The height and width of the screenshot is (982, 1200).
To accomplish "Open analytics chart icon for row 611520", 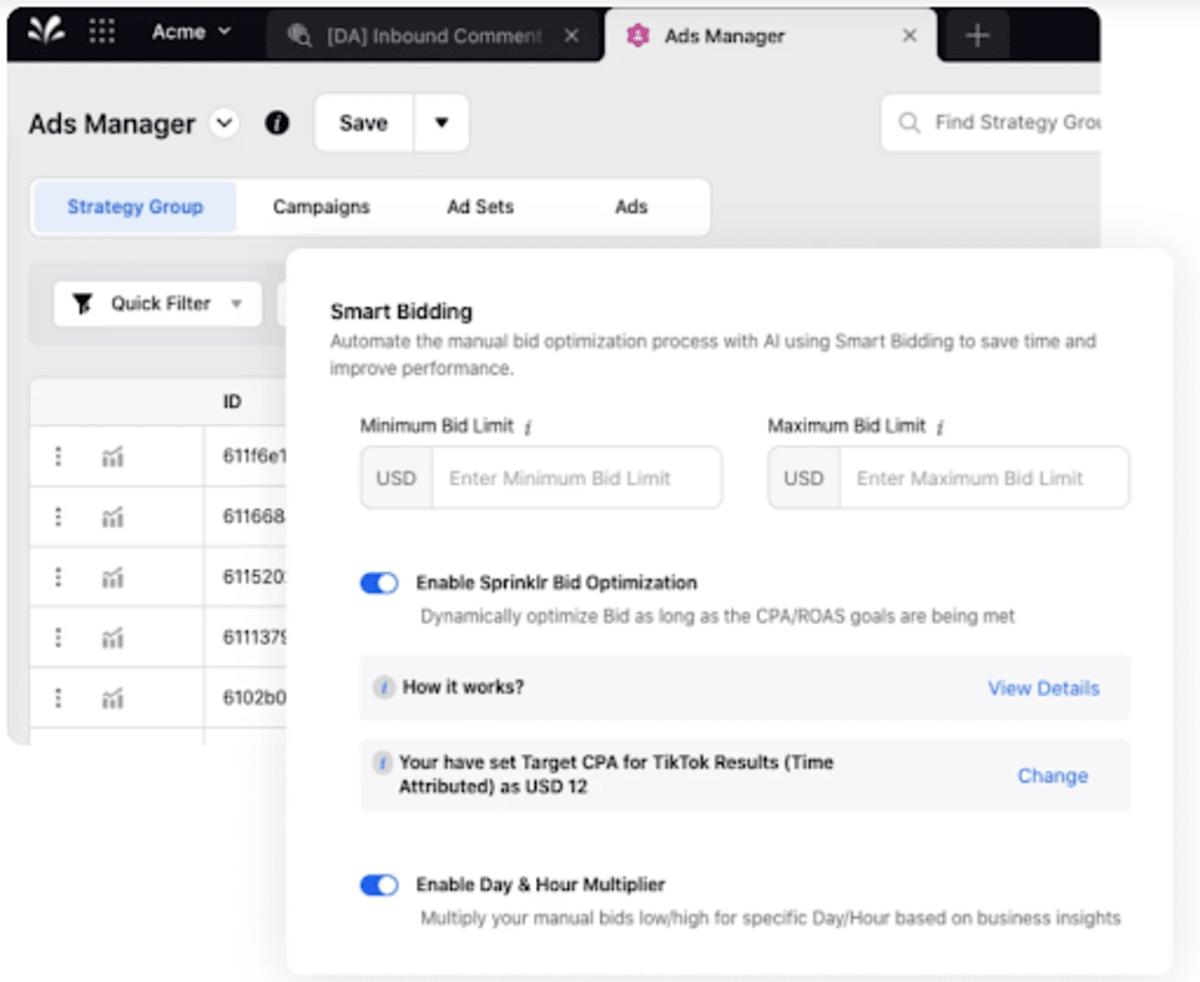I will coord(113,578).
